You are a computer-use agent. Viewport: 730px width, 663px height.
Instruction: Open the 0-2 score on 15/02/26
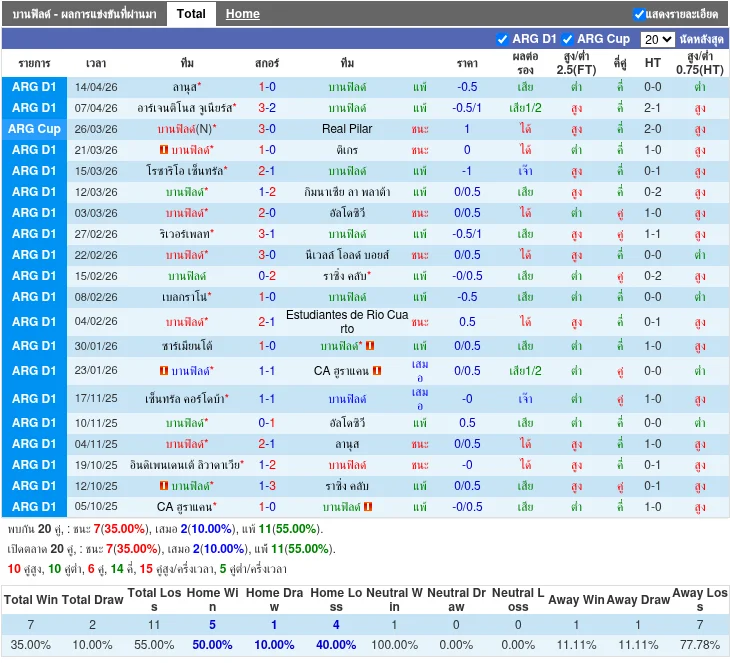point(267,276)
